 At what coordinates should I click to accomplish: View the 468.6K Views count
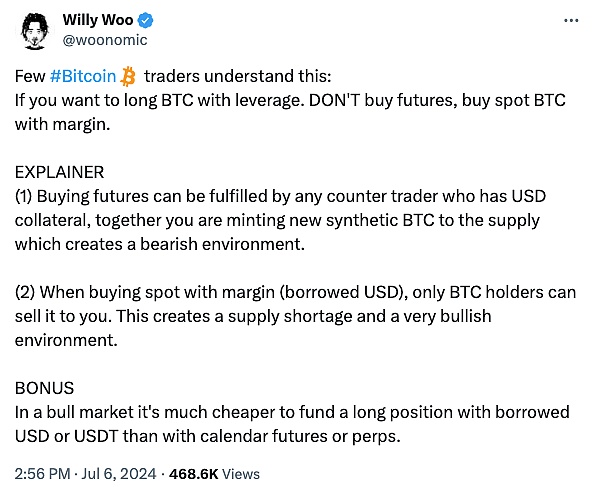click(214, 474)
